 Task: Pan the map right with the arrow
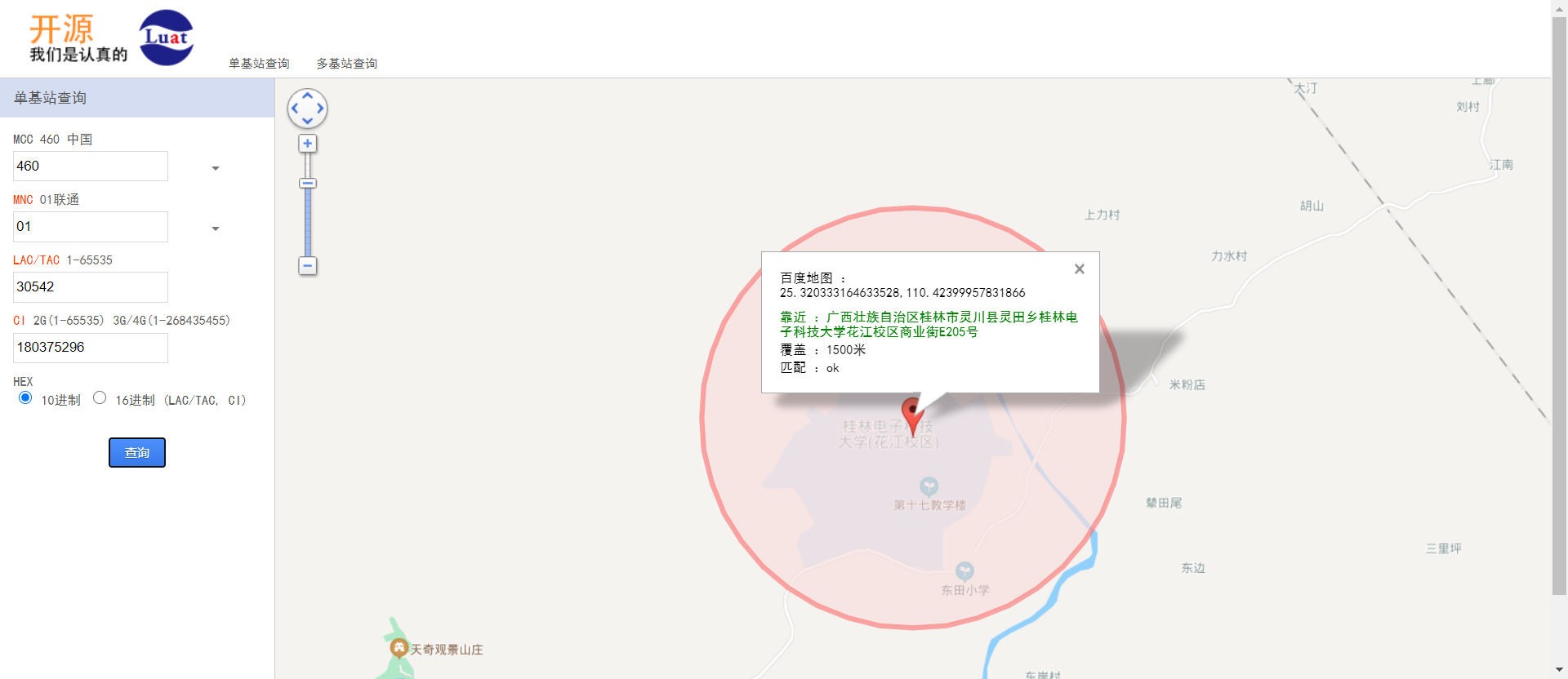(320, 109)
